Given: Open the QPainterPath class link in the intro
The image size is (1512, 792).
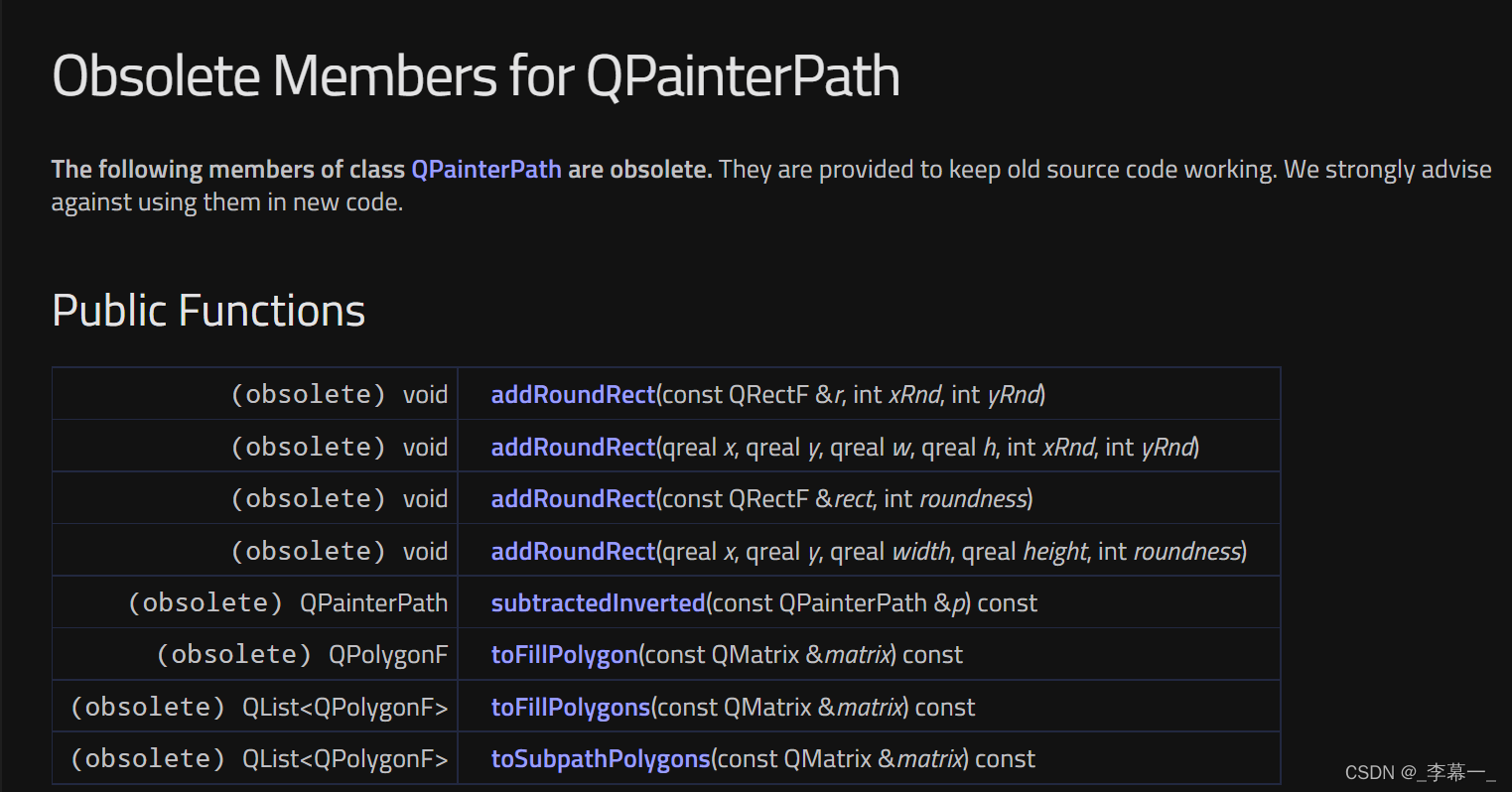Looking at the screenshot, I should [x=485, y=170].
